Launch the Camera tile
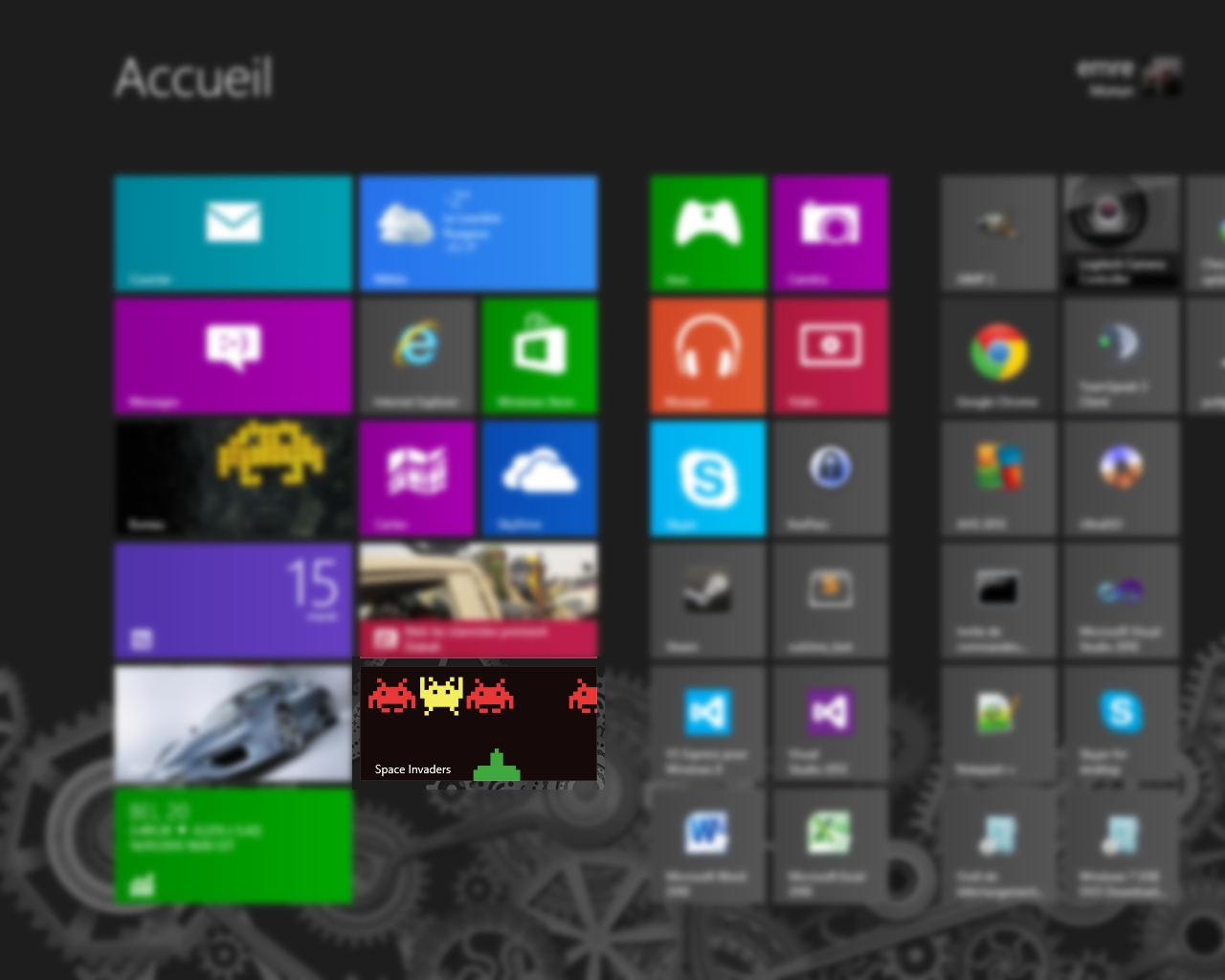The height and width of the screenshot is (980, 1225). click(830, 233)
